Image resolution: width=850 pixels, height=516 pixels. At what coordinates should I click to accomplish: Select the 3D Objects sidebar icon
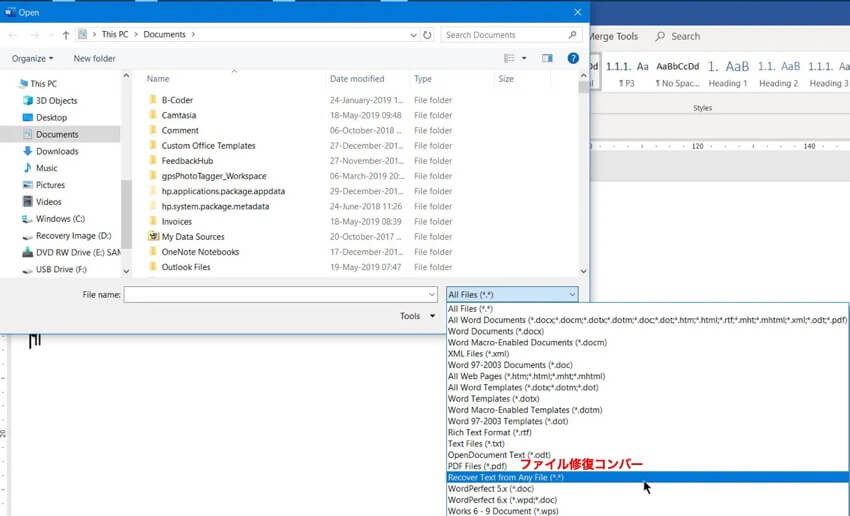(26, 101)
